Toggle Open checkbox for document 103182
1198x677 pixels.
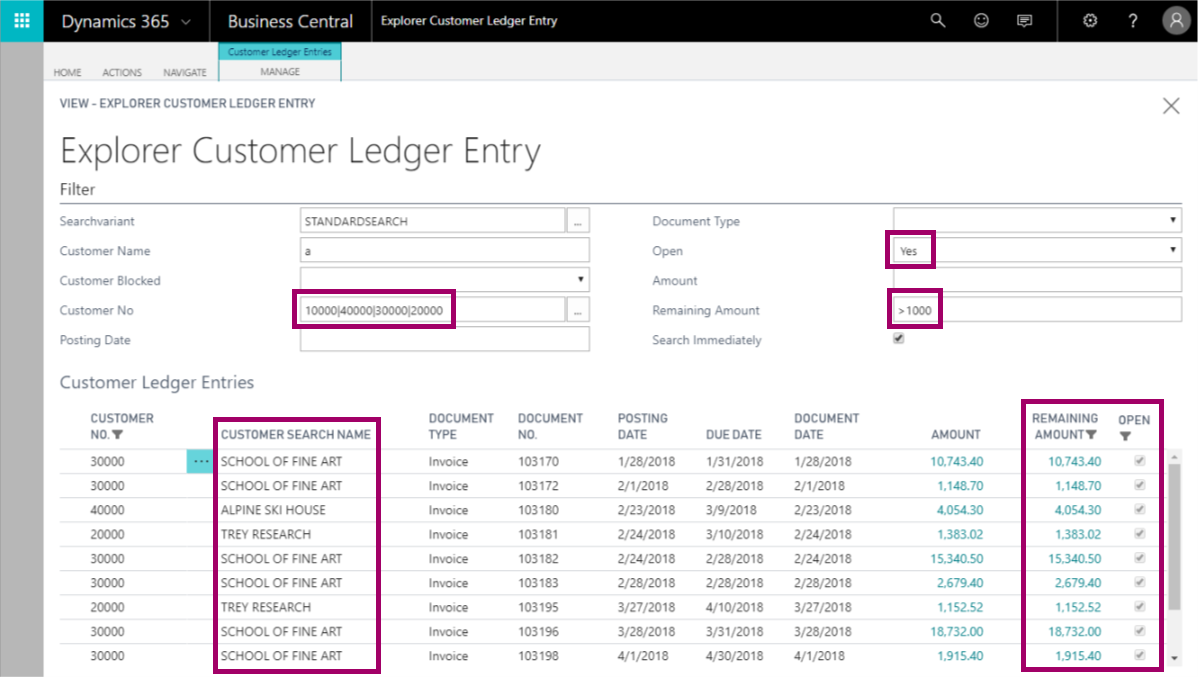[1140, 558]
